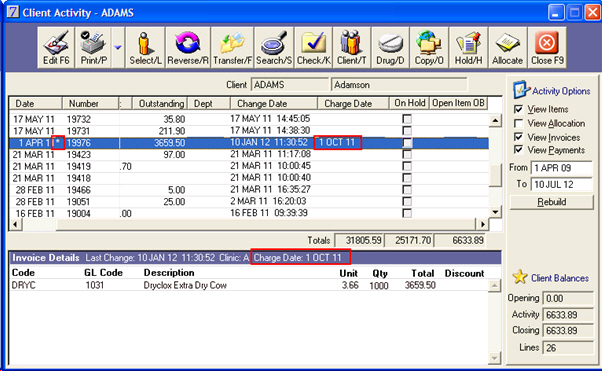Viewport: 602px width, 371px height.
Task: Click the Copy/O toolbar icon
Action: pyautogui.click(x=429, y=48)
